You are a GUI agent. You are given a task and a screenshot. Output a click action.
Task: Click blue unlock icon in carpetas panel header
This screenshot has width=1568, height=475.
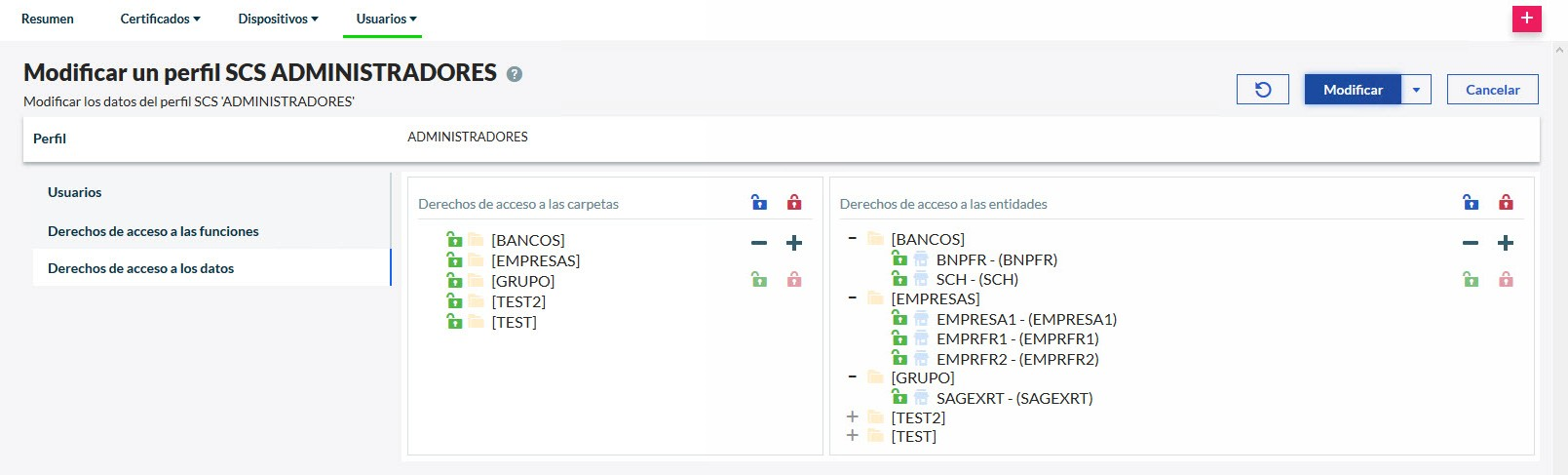click(759, 203)
